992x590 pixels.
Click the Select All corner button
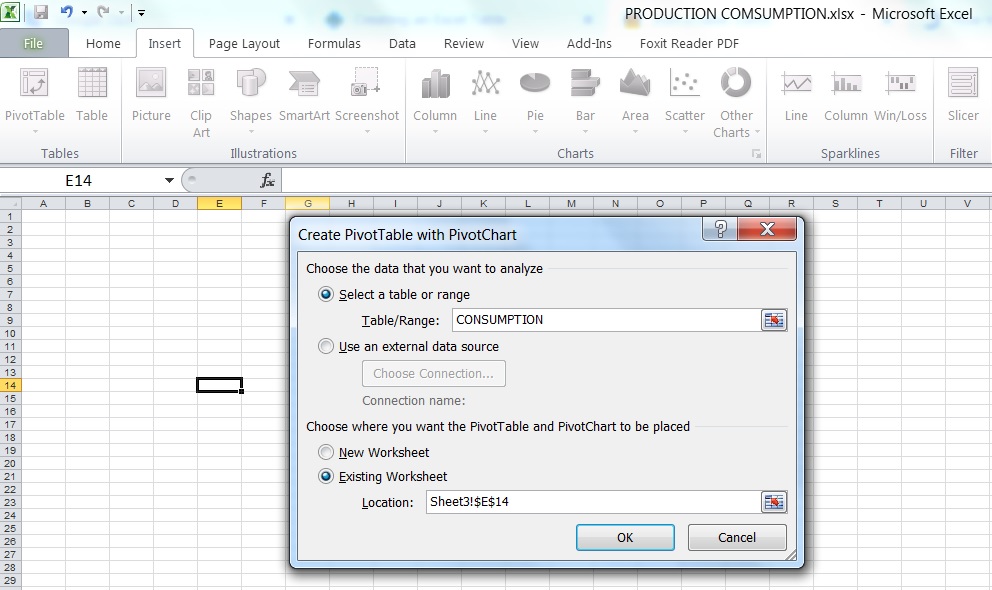(x=11, y=204)
